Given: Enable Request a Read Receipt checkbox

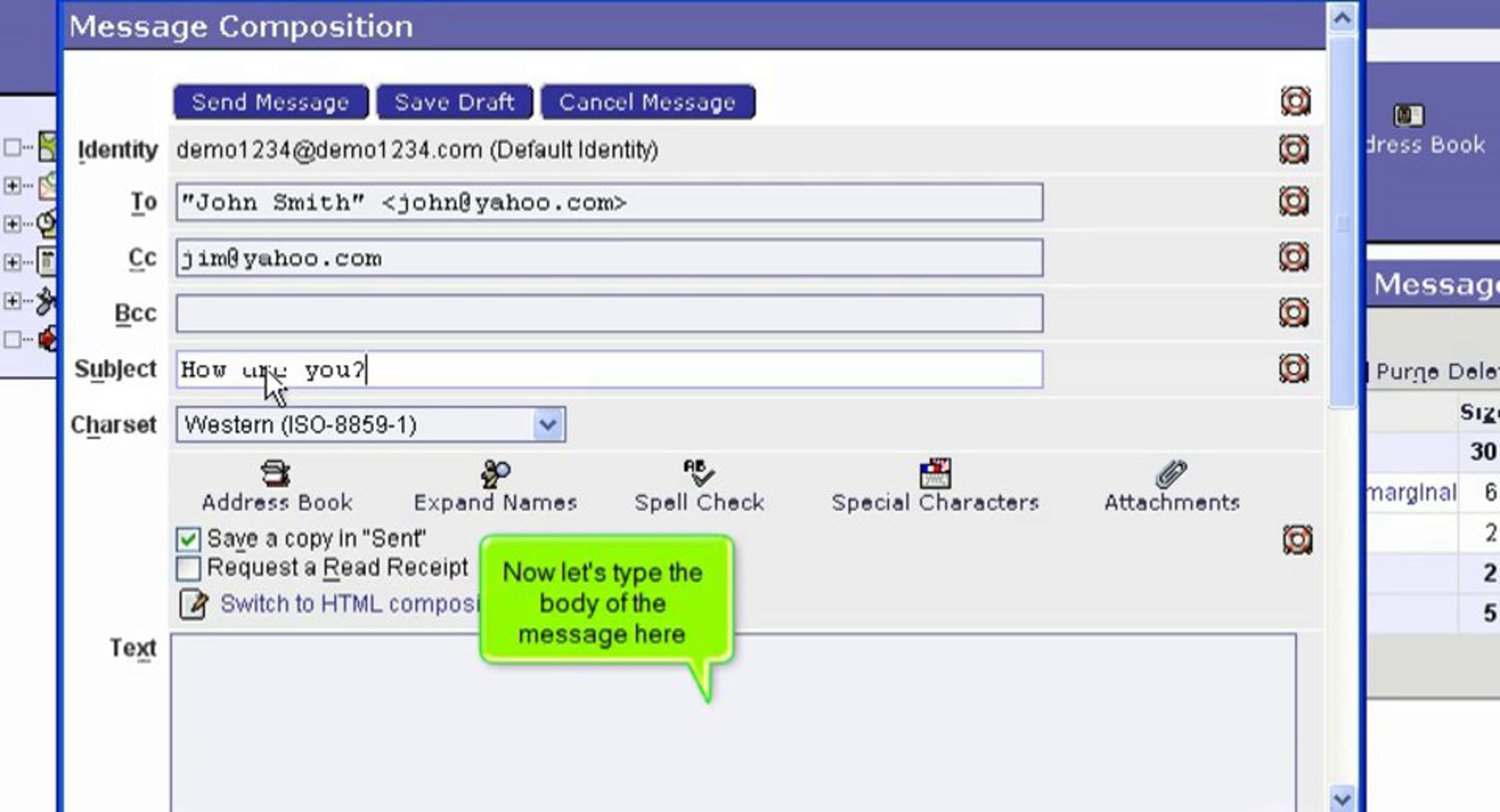Looking at the screenshot, I should [188, 568].
